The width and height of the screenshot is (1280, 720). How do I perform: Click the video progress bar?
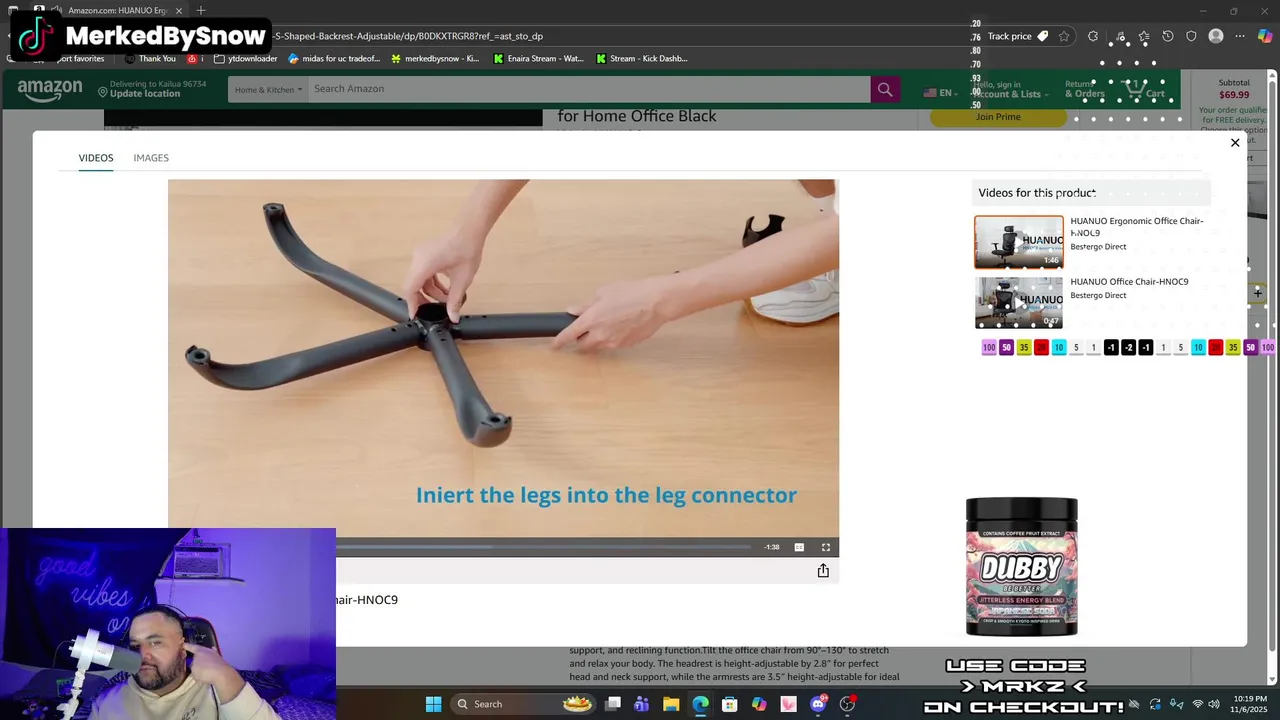click(543, 547)
